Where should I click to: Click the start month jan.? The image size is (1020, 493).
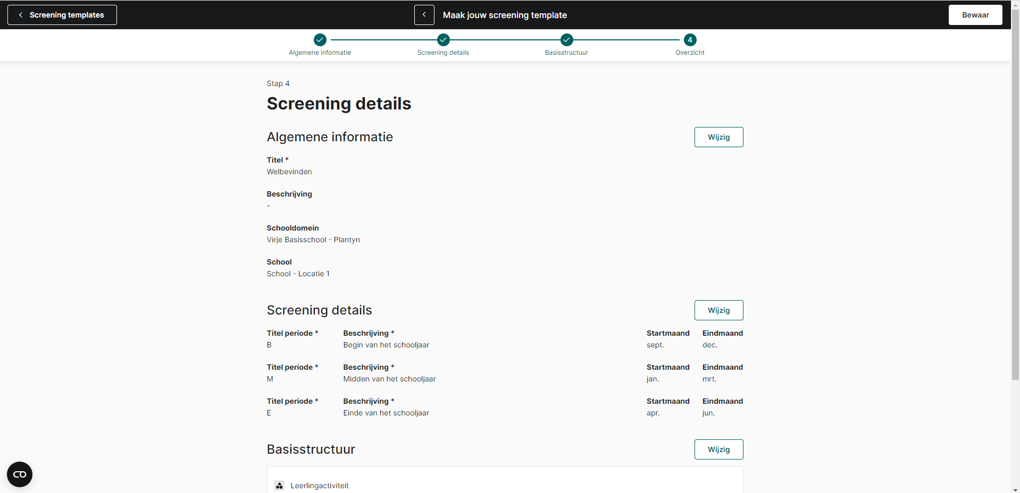[x=652, y=379]
